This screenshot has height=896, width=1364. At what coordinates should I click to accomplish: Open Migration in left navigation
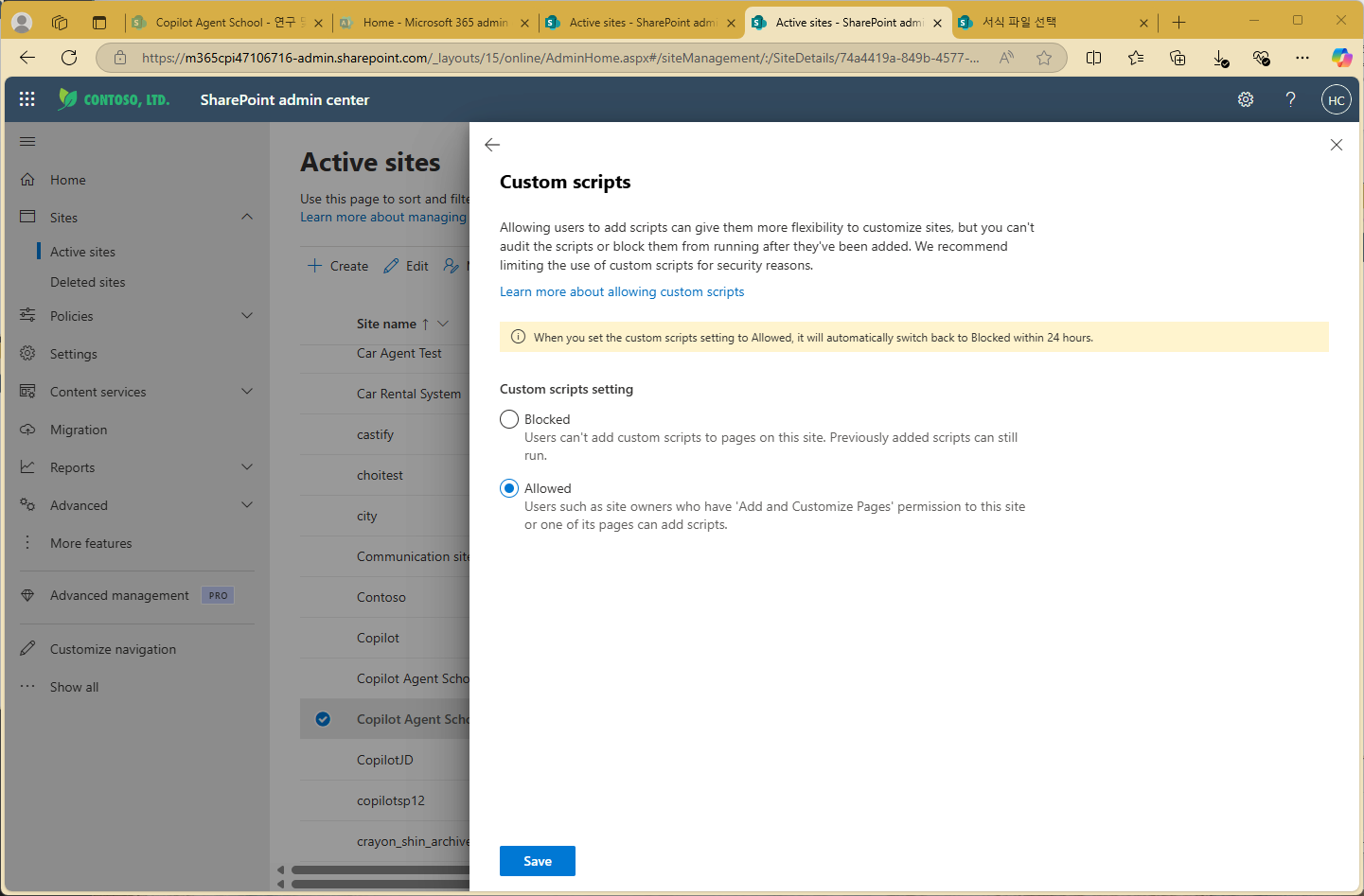coord(79,430)
